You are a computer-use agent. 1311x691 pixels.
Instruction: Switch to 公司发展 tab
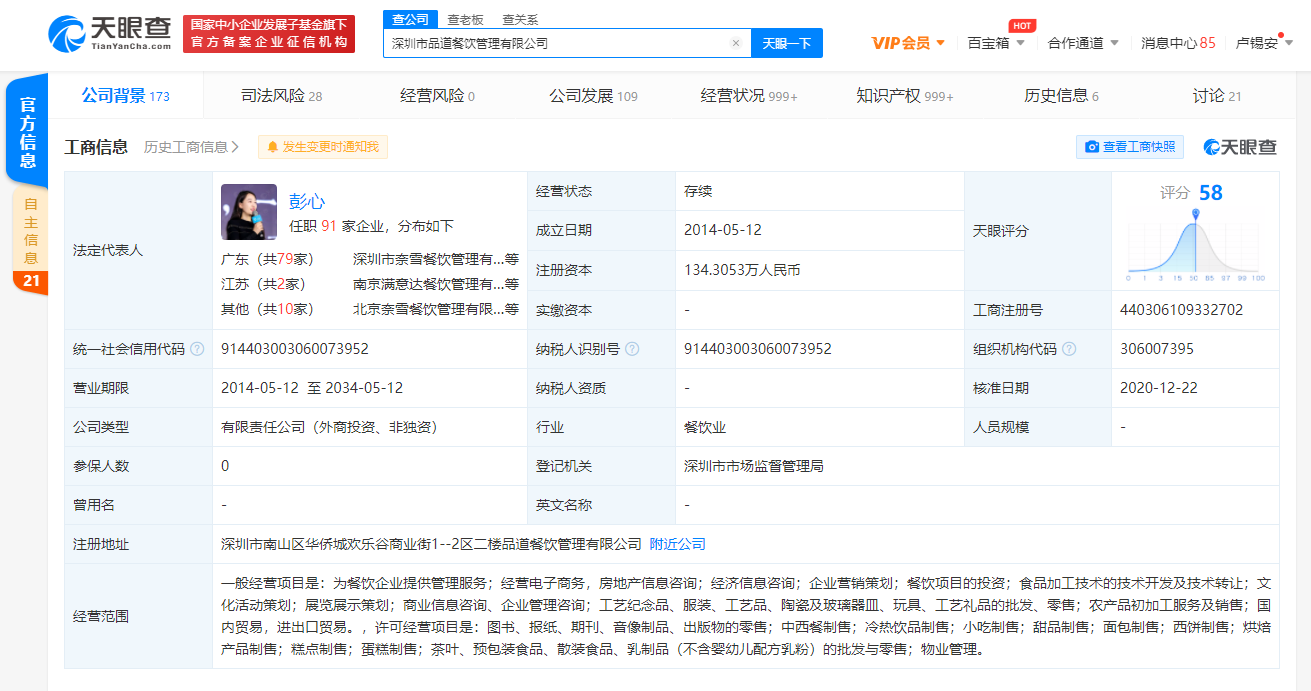tap(593, 96)
